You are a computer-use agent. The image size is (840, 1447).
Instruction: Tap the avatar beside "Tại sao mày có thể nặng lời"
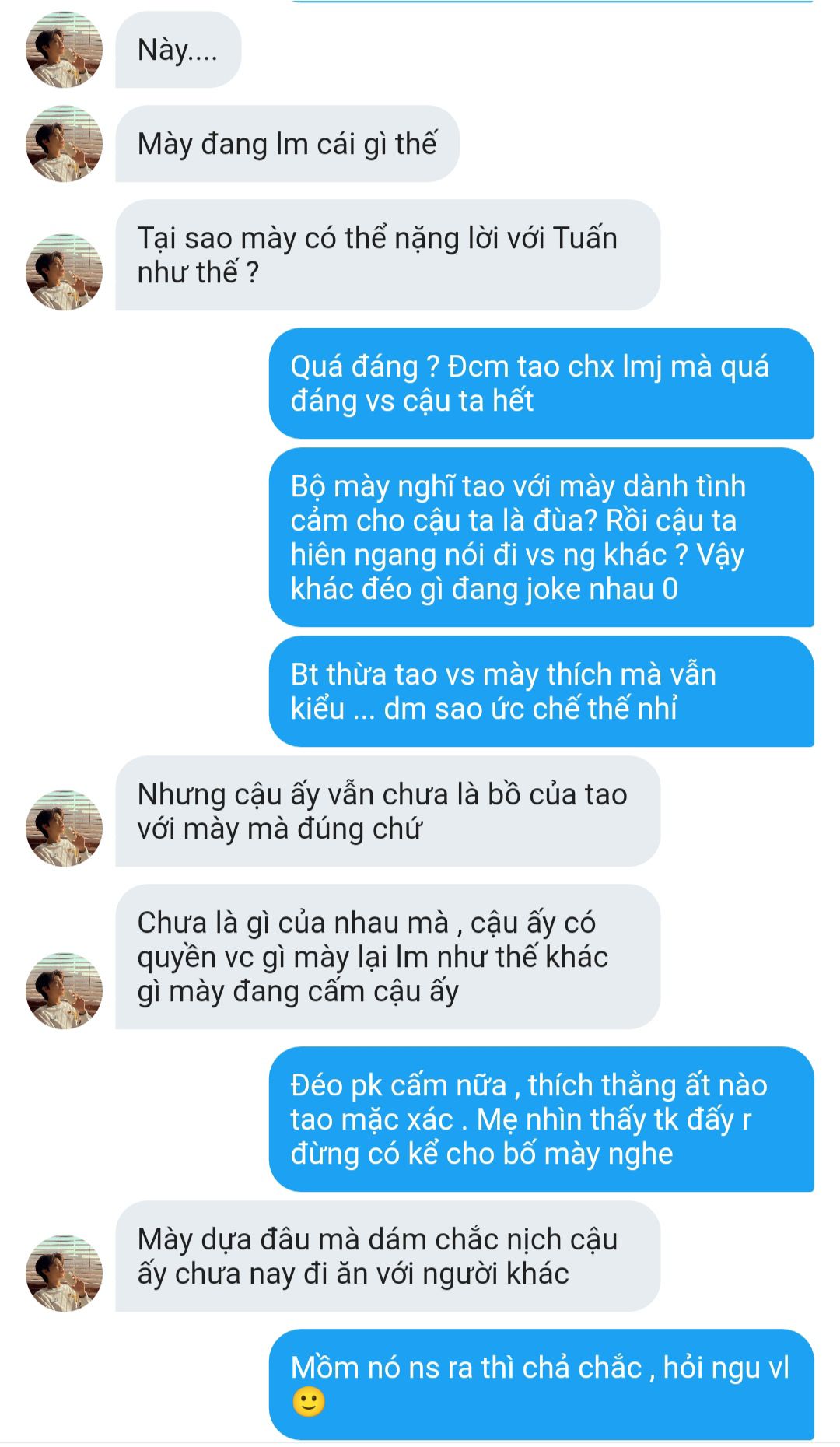[64, 272]
